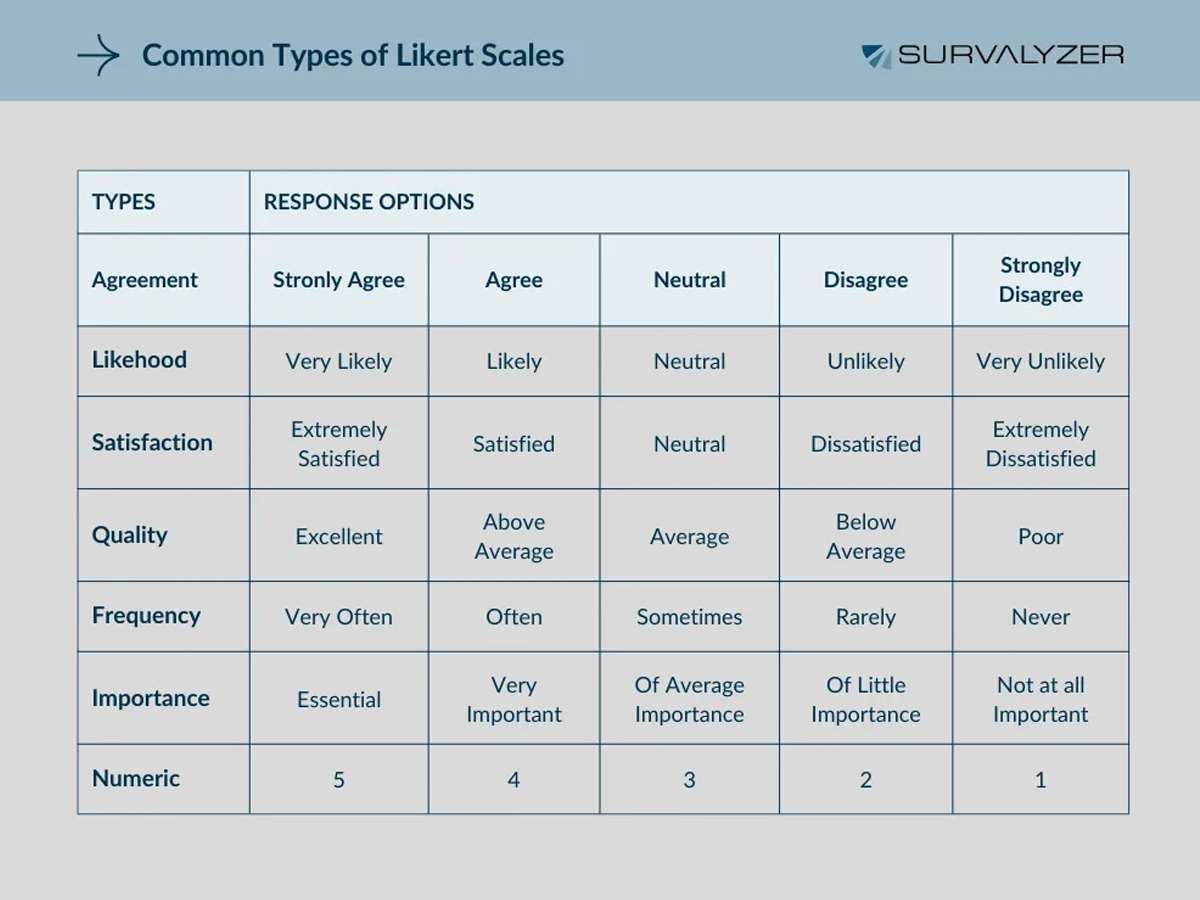Click the 'Very Likely' cell
1200x900 pixels.
(x=339, y=362)
